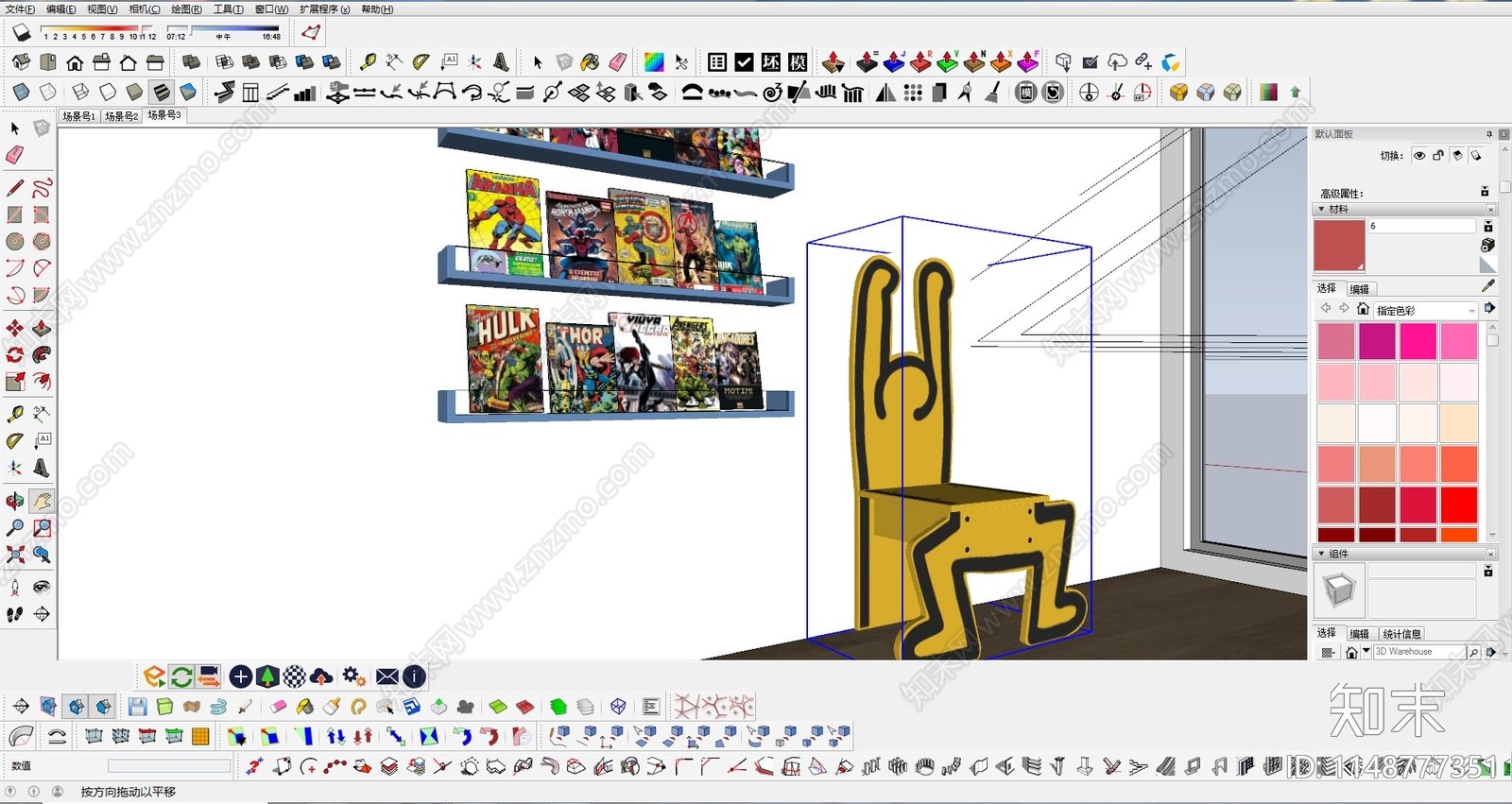This screenshot has width=1512, height=804.
Task: Choose the bright red color swatch
Action: pos(1459,505)
